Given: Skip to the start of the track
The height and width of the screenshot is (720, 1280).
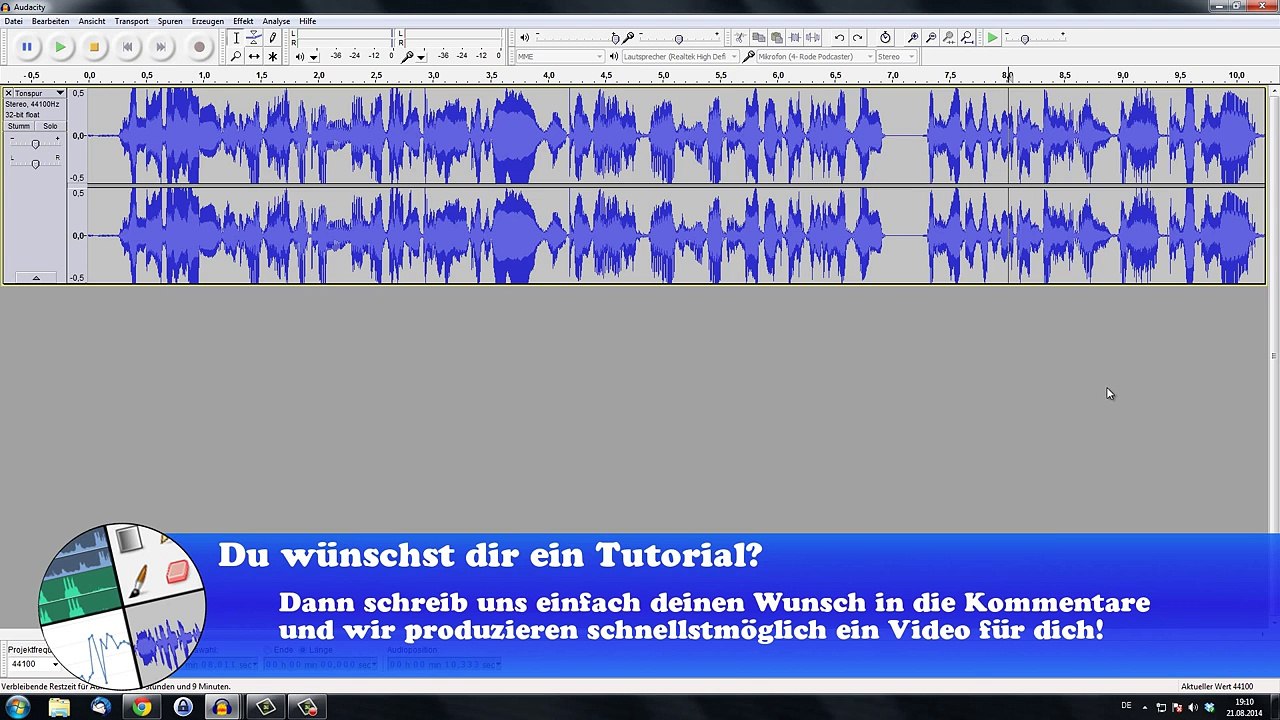Looking at the screenshot, I should point(127,47).
